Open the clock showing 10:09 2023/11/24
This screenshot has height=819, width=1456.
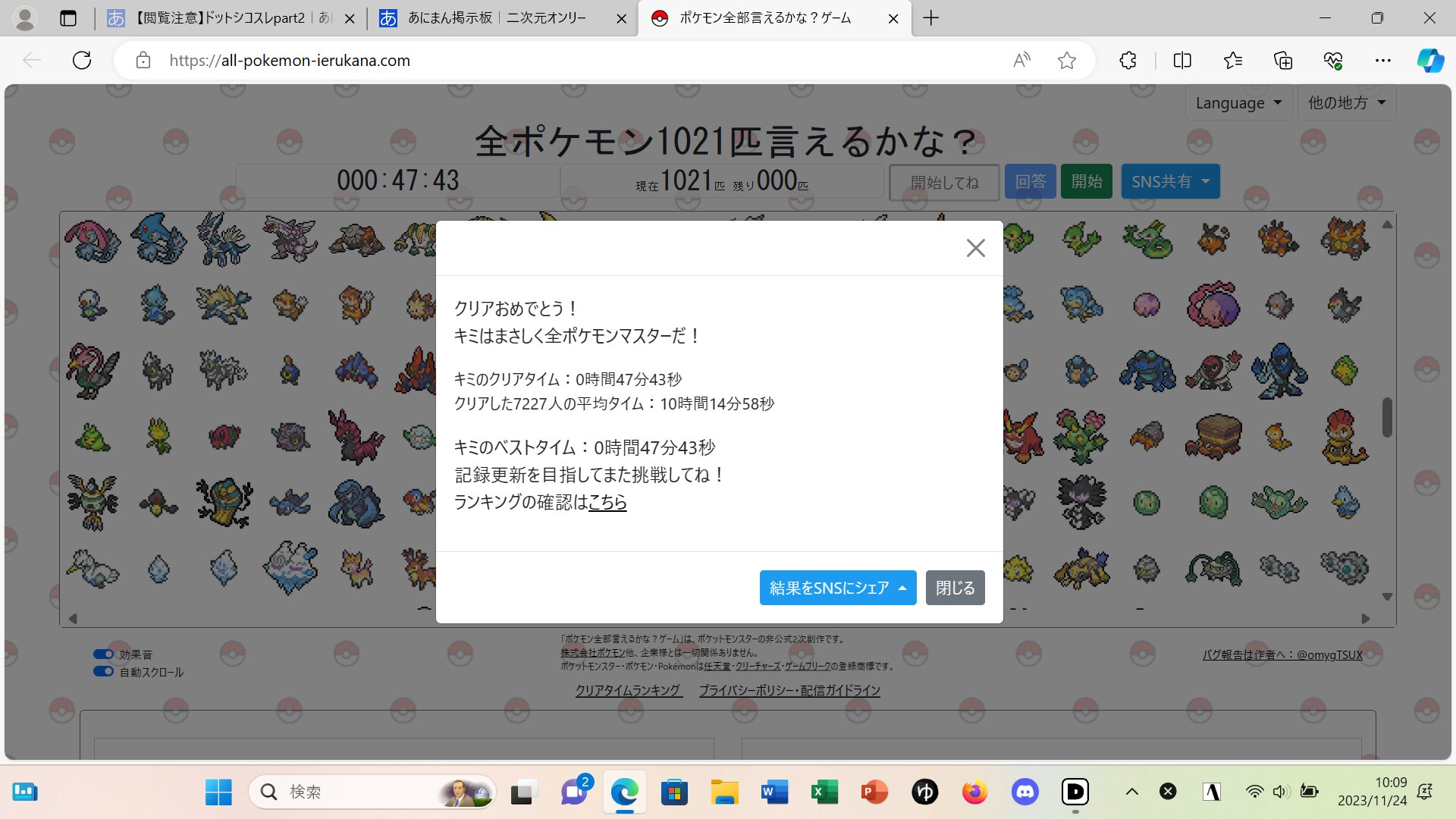1372,792
